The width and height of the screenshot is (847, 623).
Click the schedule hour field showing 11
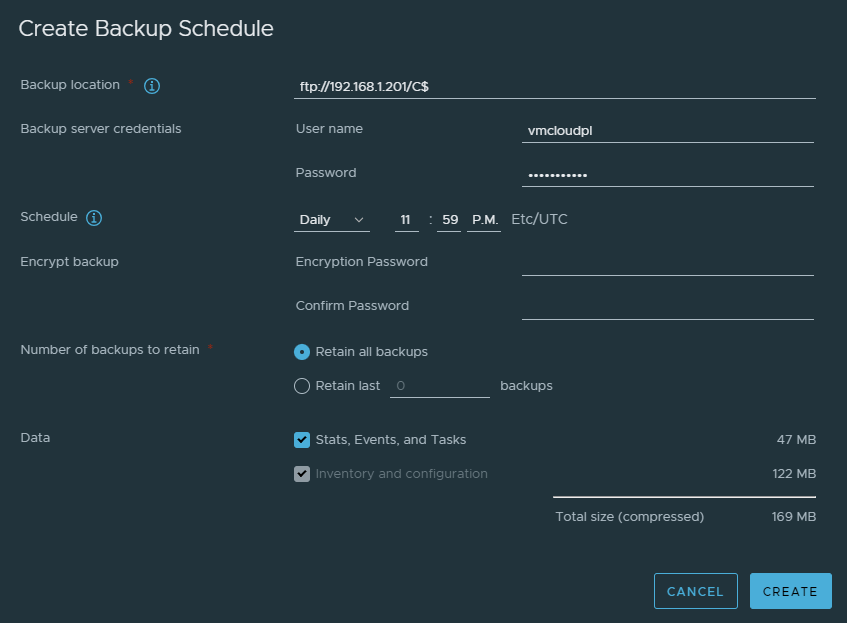point(406,220)
